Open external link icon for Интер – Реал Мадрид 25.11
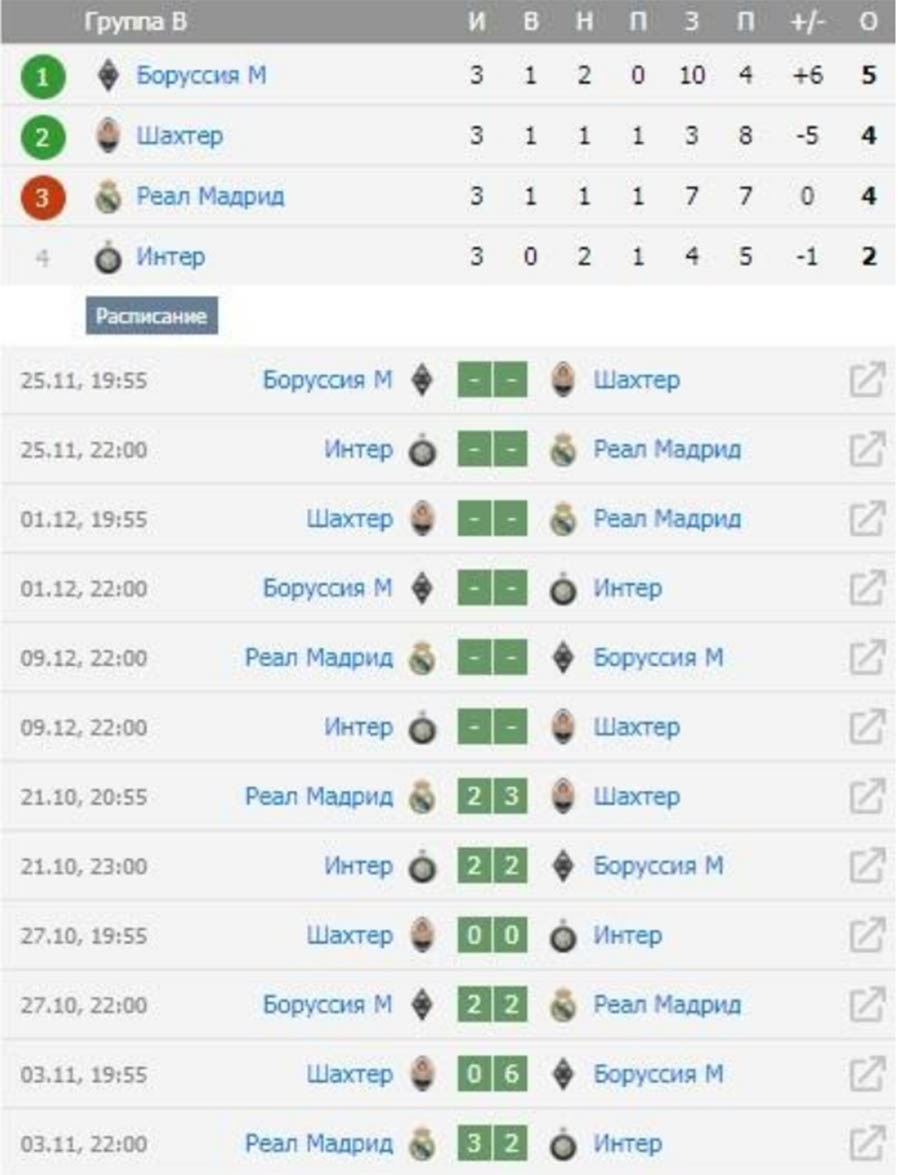Image resolution: width=900 pixels, height=1175 pixels. click(866, 450)
